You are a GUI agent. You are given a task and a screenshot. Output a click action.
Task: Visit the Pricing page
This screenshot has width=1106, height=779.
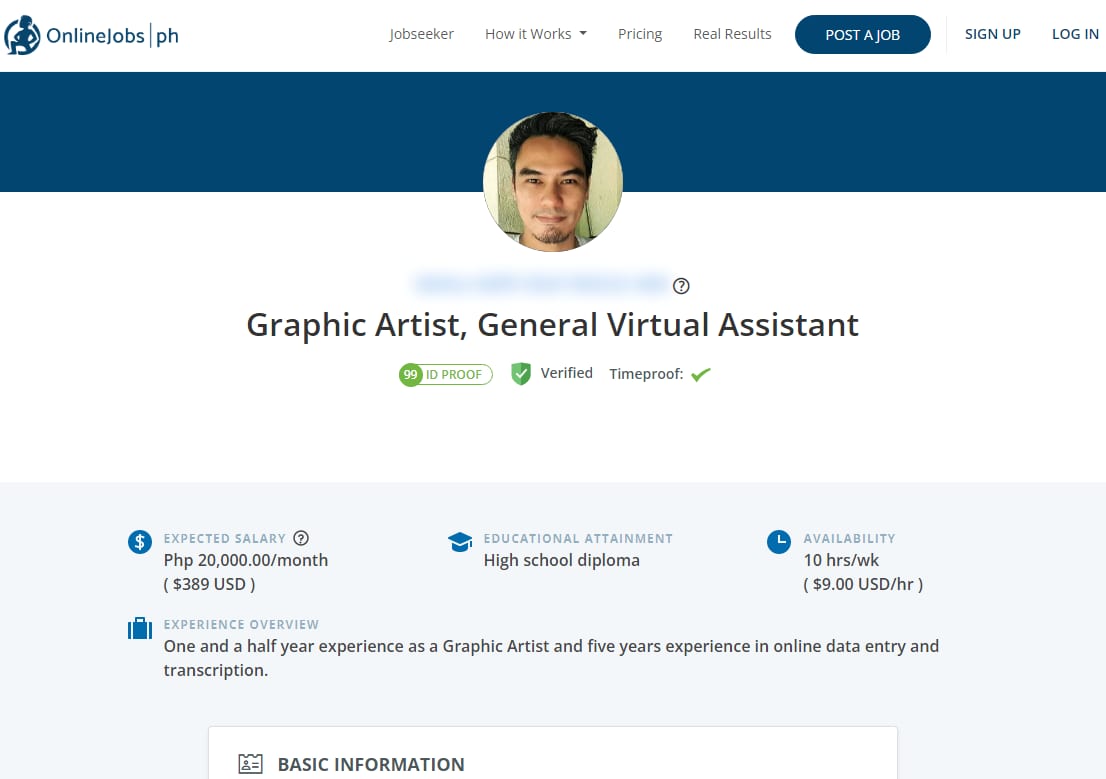[x=640, y=33]
